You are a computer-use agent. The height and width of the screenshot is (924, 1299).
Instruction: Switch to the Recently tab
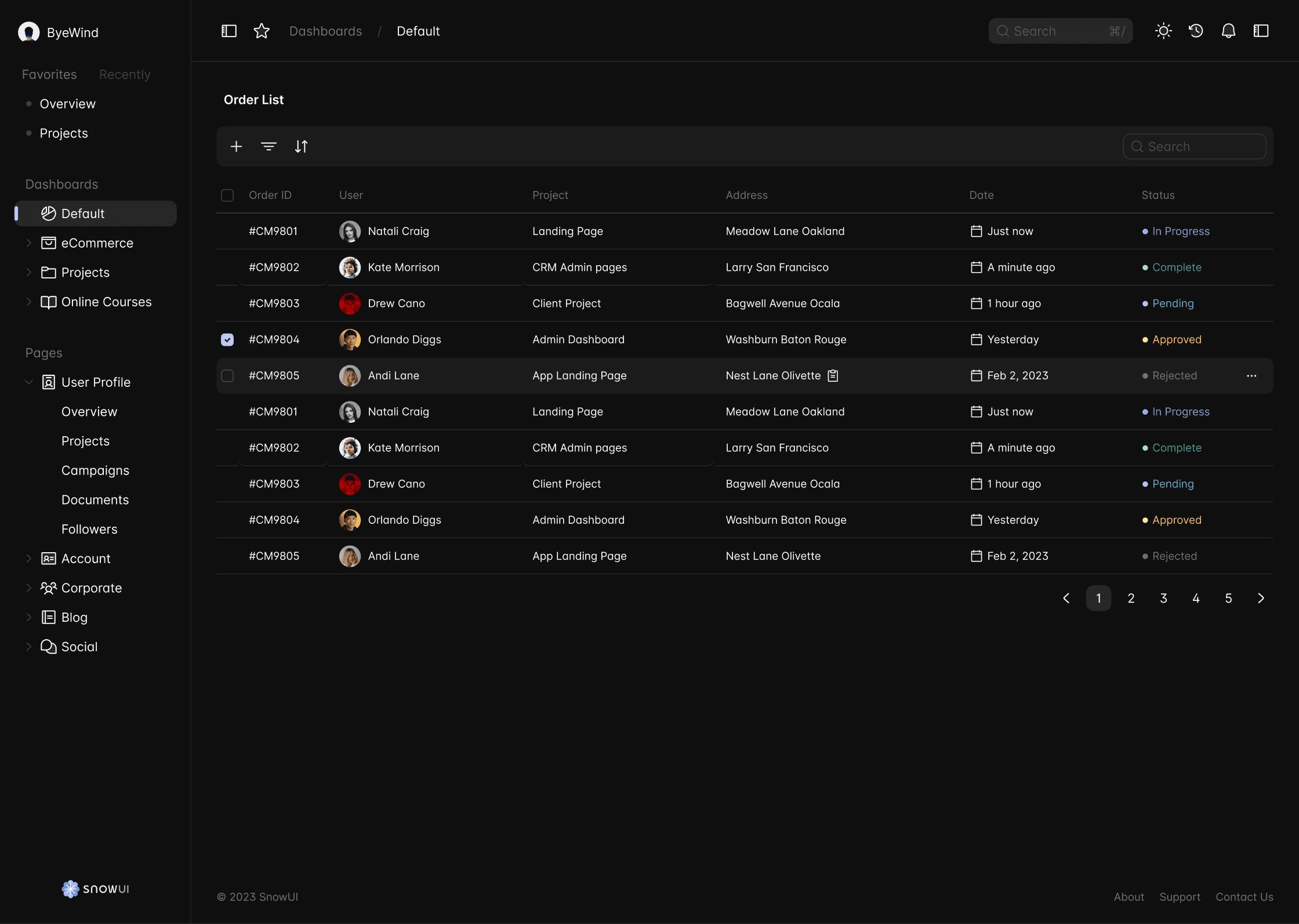click(125, 75)
